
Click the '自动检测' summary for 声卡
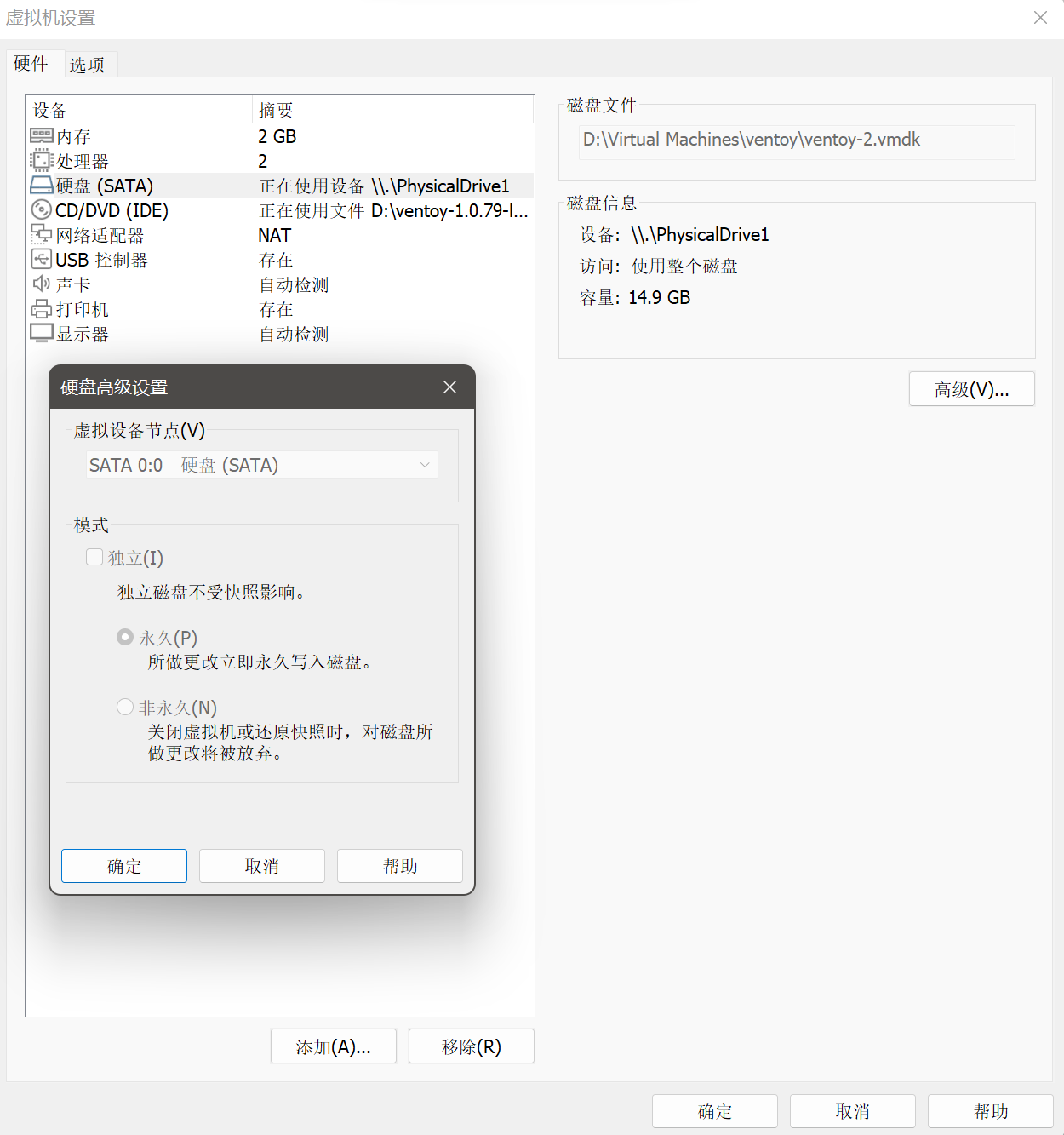click(x=294, y=284)
